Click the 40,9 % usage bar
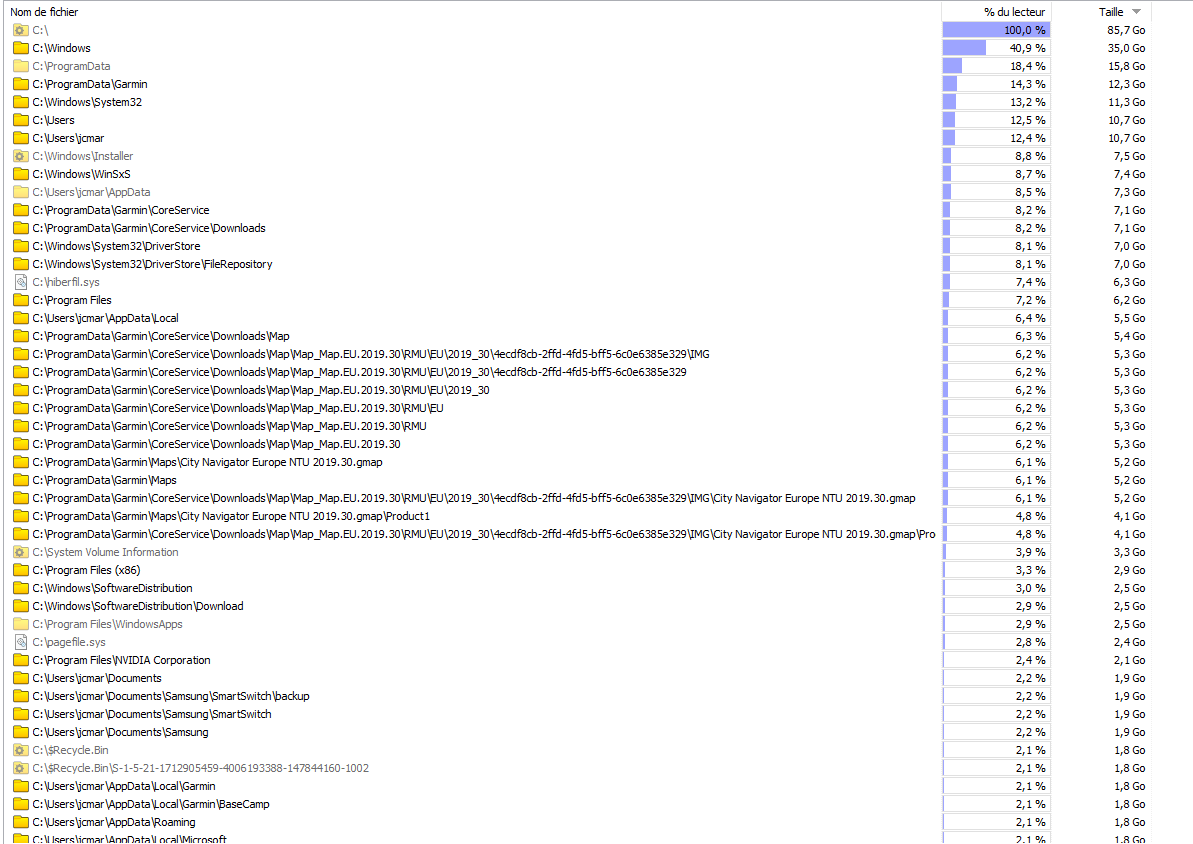The image size is (1193, 844). click(x=996, y=48)
